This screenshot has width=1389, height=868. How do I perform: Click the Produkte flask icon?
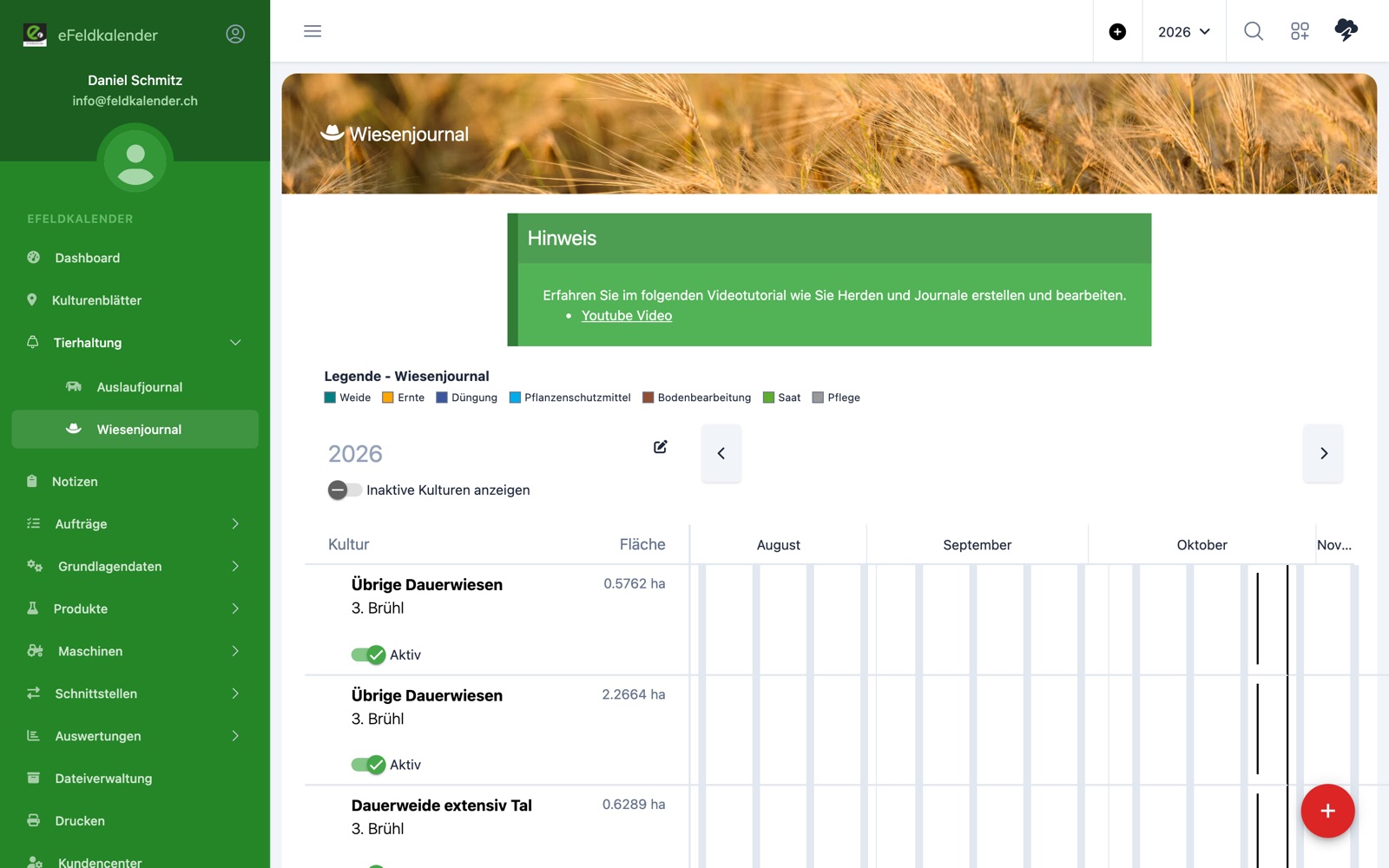[33, 608]
